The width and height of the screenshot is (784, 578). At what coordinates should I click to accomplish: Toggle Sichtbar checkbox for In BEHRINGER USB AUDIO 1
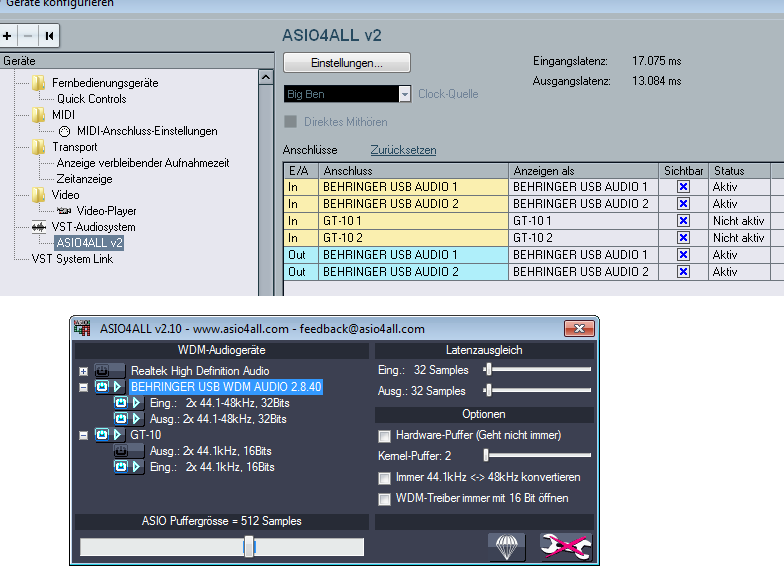click(x=683, y=186)
